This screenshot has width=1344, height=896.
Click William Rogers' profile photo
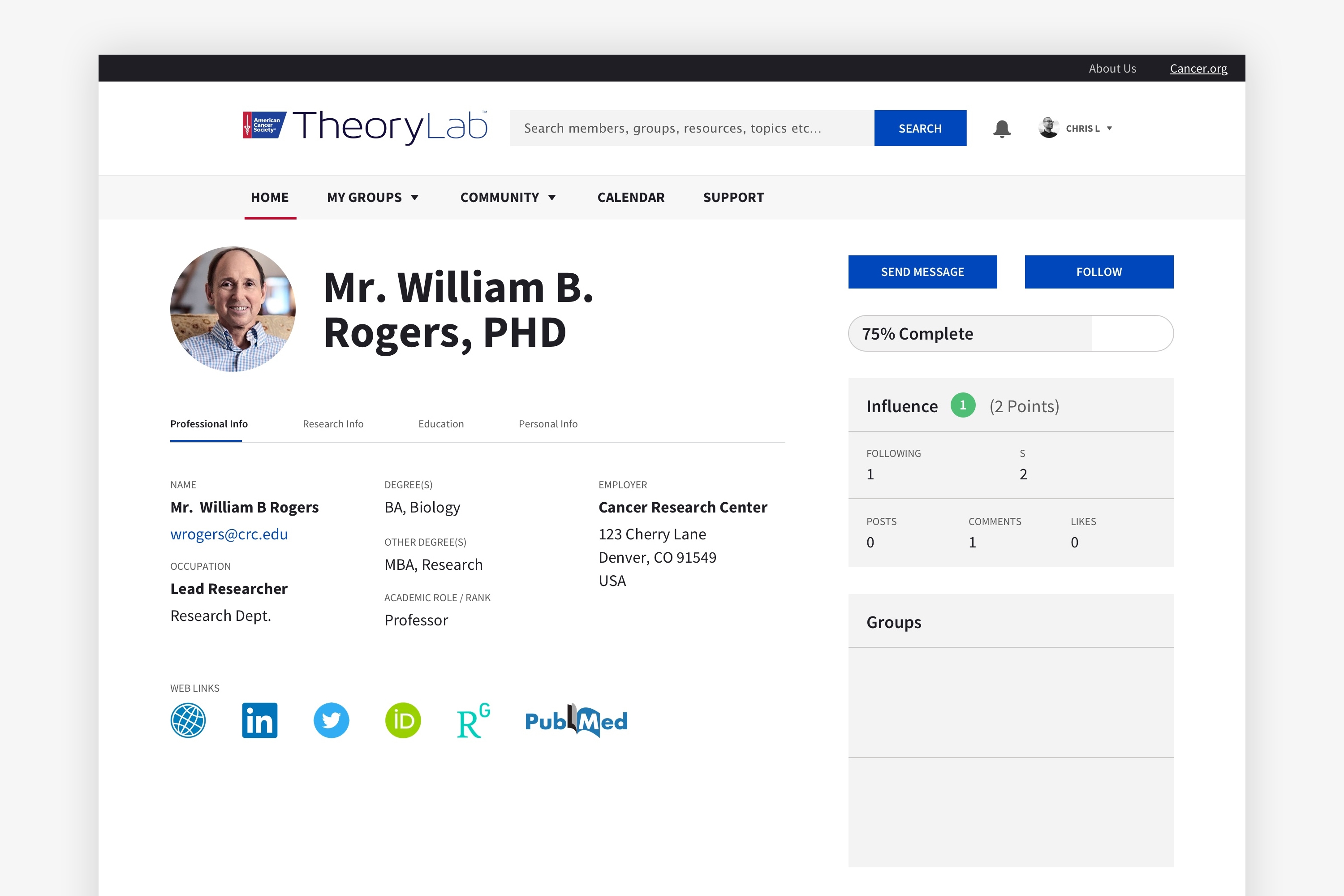coord(233,309)
